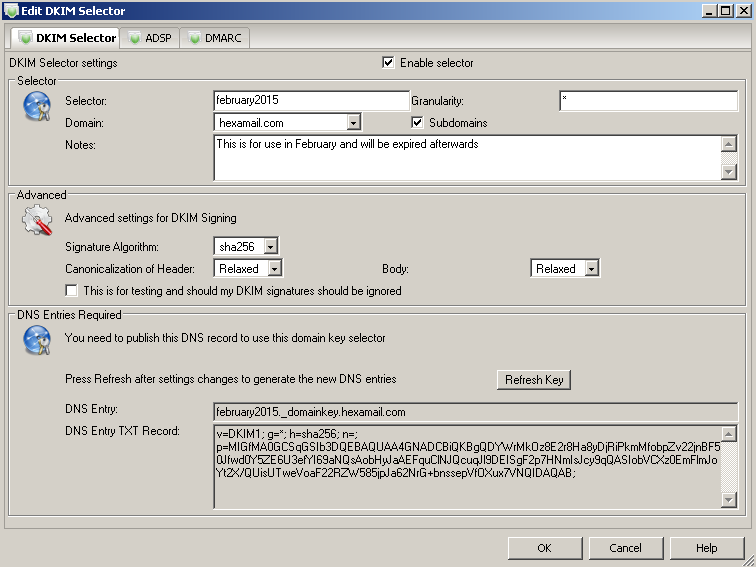Viewport: 756px width, 567px height.
Task: Open the Canonicalization of Header dropdown
Action: [274, 269]
